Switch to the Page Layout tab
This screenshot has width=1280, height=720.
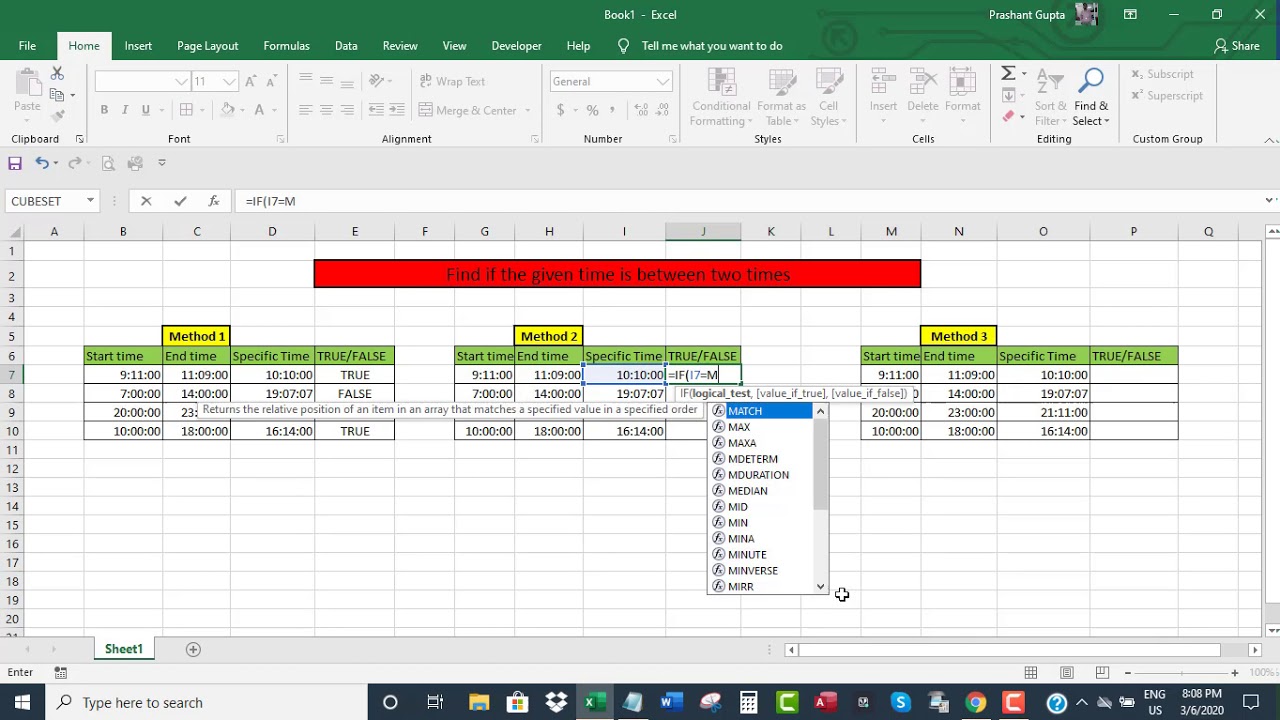tap(207, 46)
